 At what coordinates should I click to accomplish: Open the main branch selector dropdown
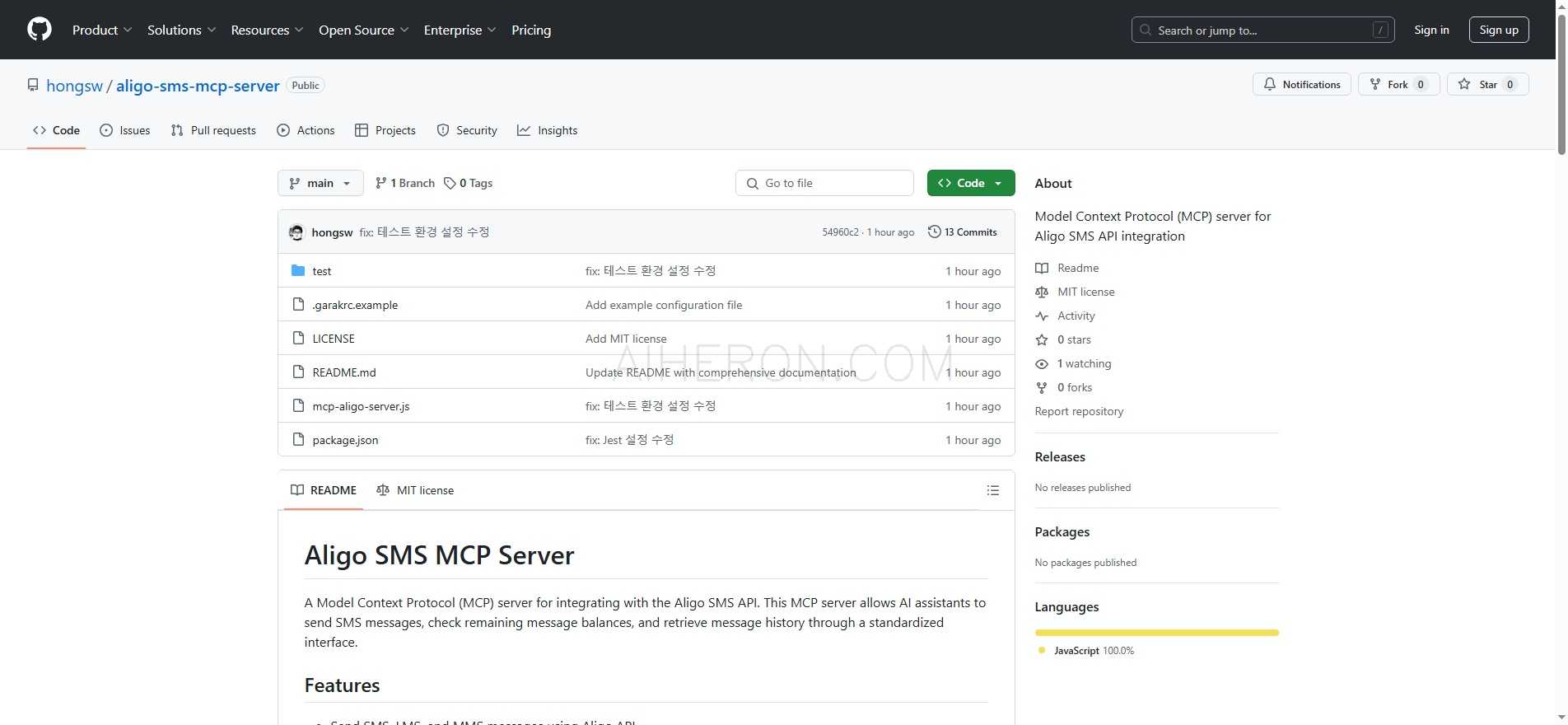[320, 183]
